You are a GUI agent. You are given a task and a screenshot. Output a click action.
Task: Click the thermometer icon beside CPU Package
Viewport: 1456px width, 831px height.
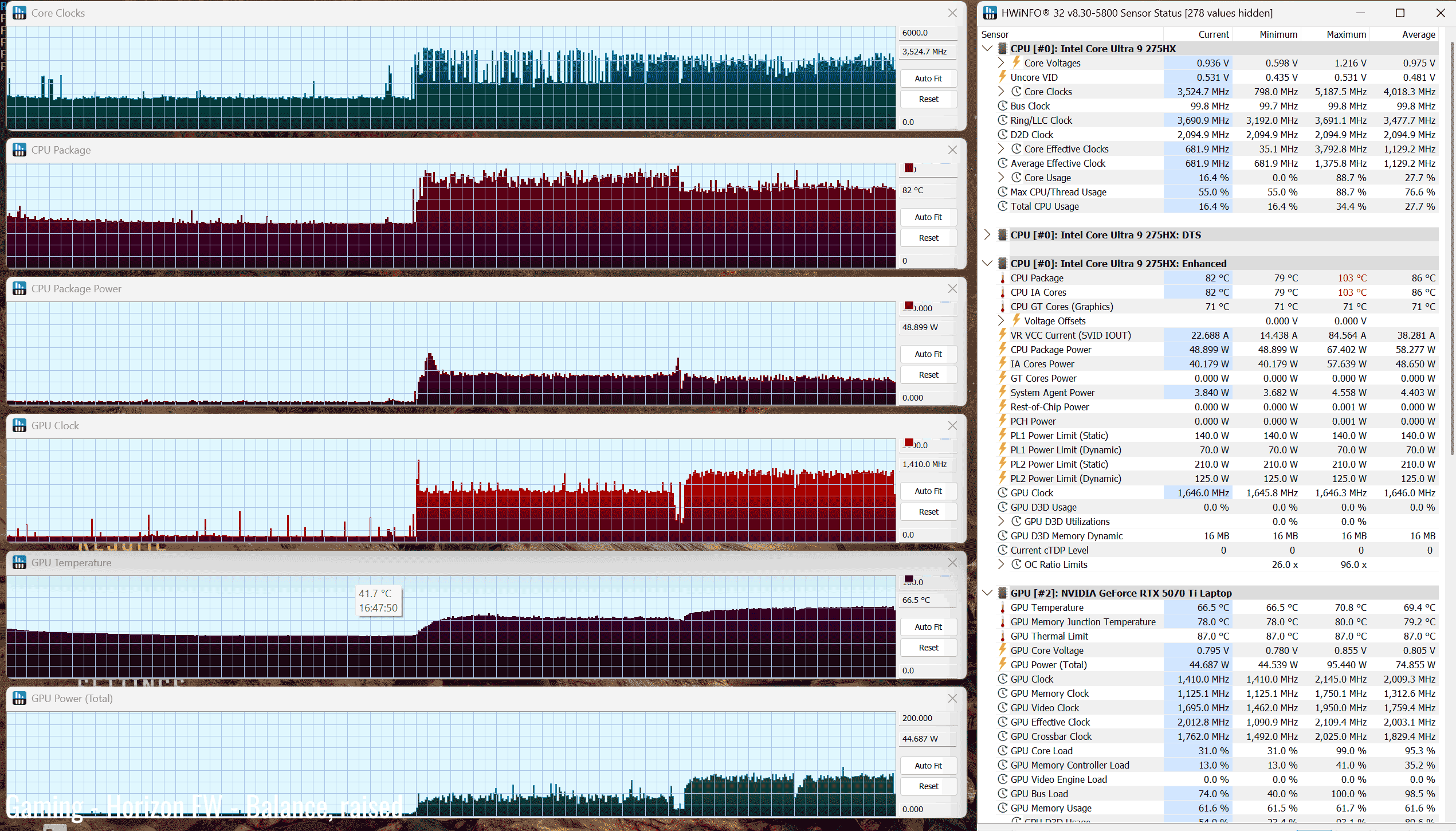pos(1002,278)
